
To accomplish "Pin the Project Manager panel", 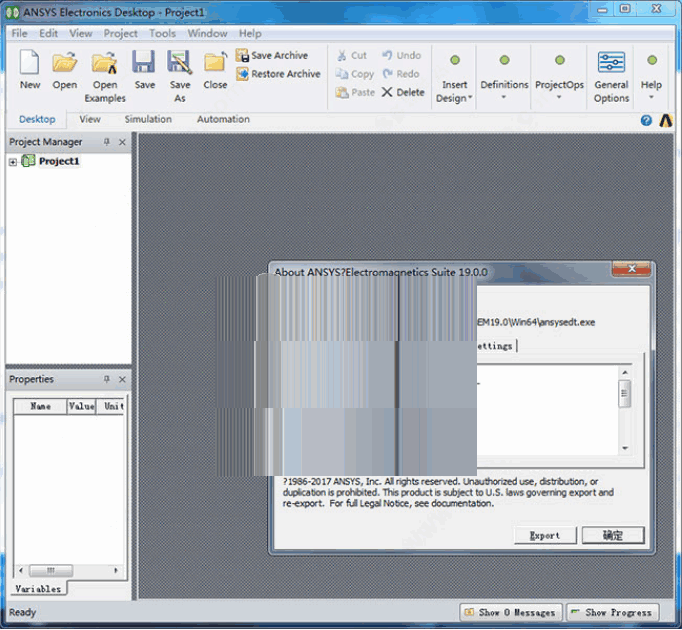I will click(x=107, y=142).
